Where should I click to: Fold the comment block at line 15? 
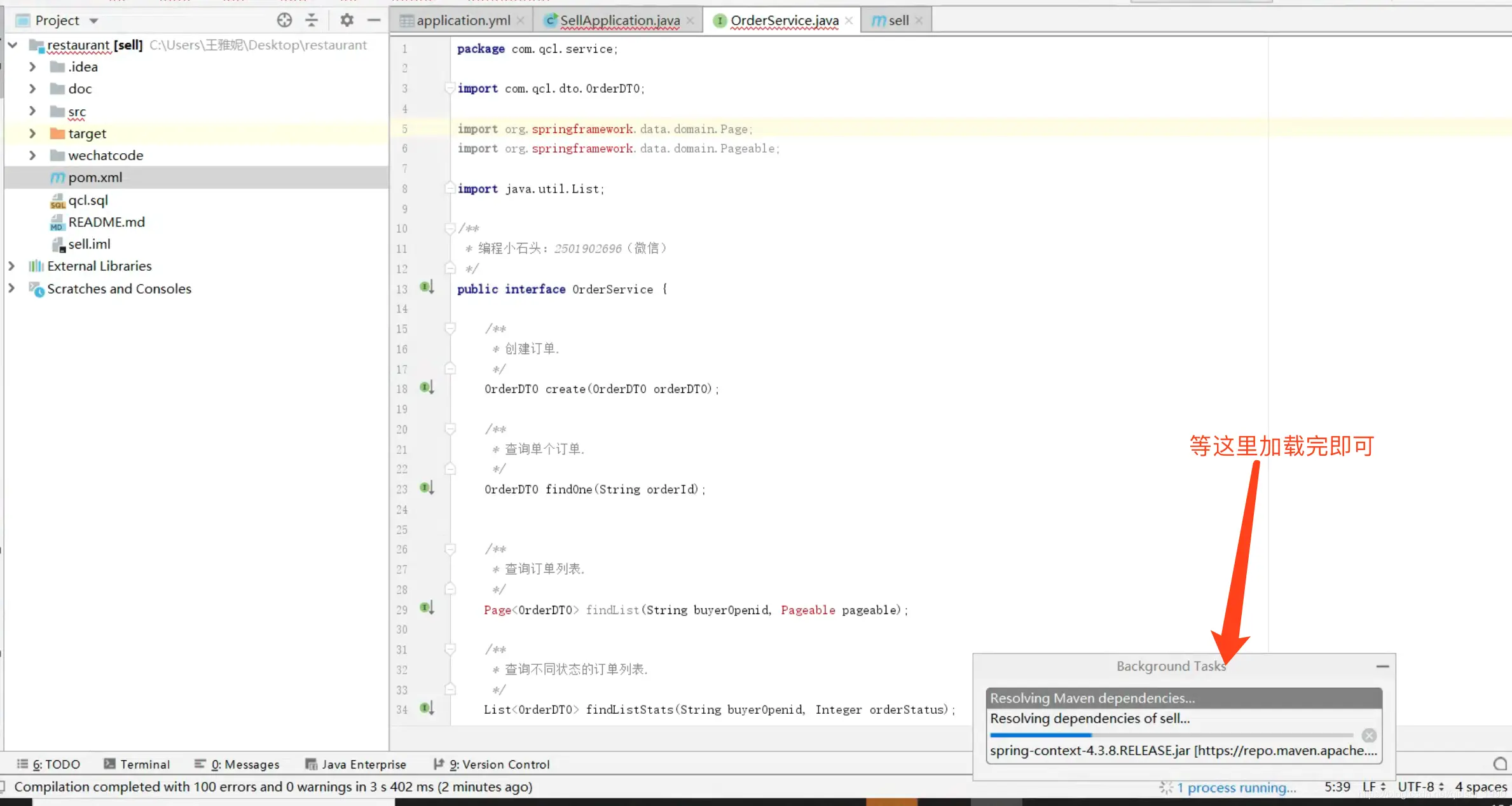point(450,329)
